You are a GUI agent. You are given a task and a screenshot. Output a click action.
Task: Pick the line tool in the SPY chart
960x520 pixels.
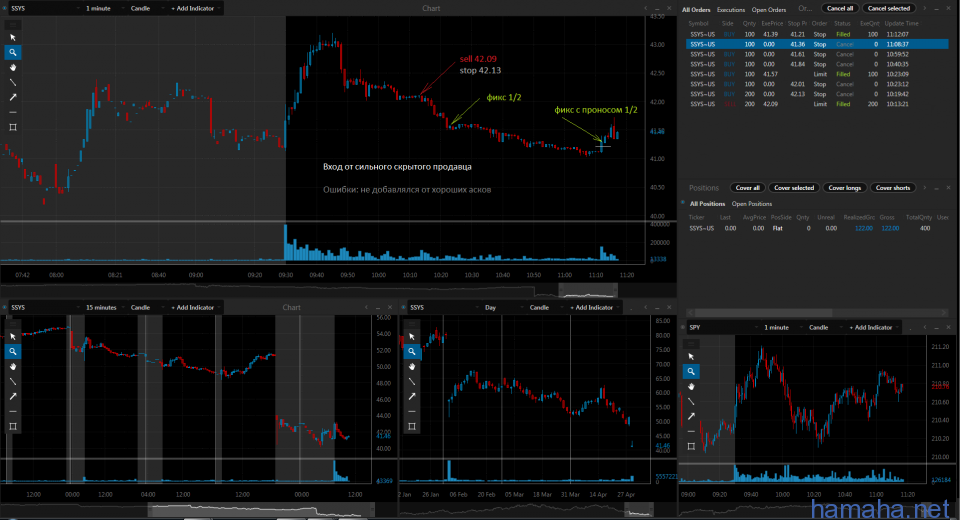(x=691, y=401)
